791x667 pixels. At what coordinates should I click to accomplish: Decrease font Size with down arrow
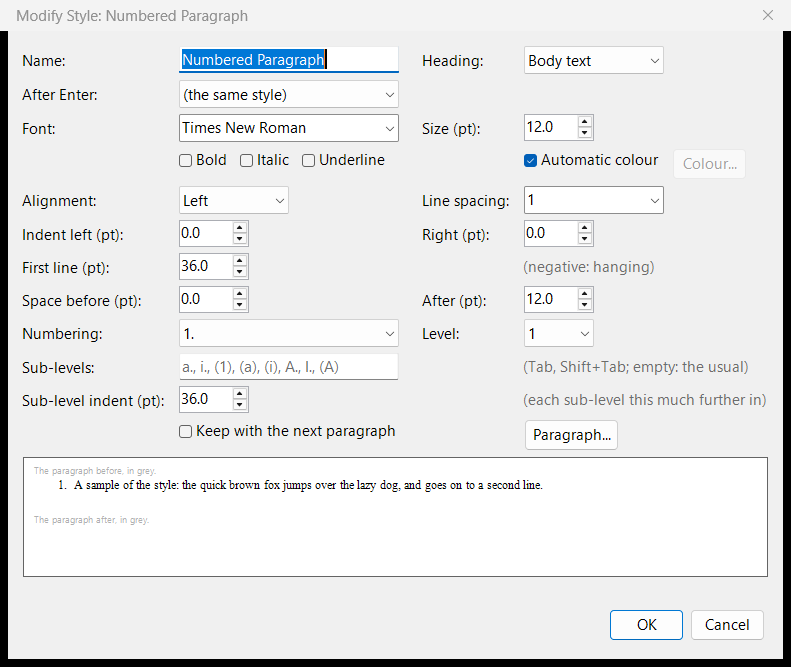point(585,133)
